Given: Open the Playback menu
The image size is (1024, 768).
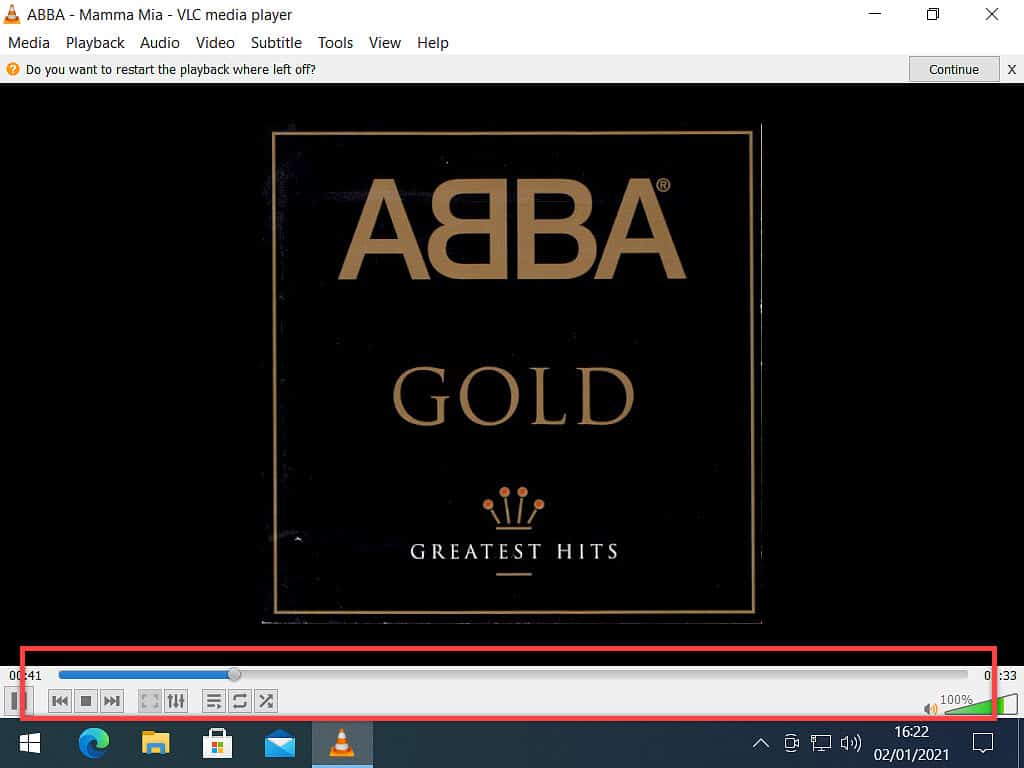Looking at the screenshot, I should coord(95,43).
